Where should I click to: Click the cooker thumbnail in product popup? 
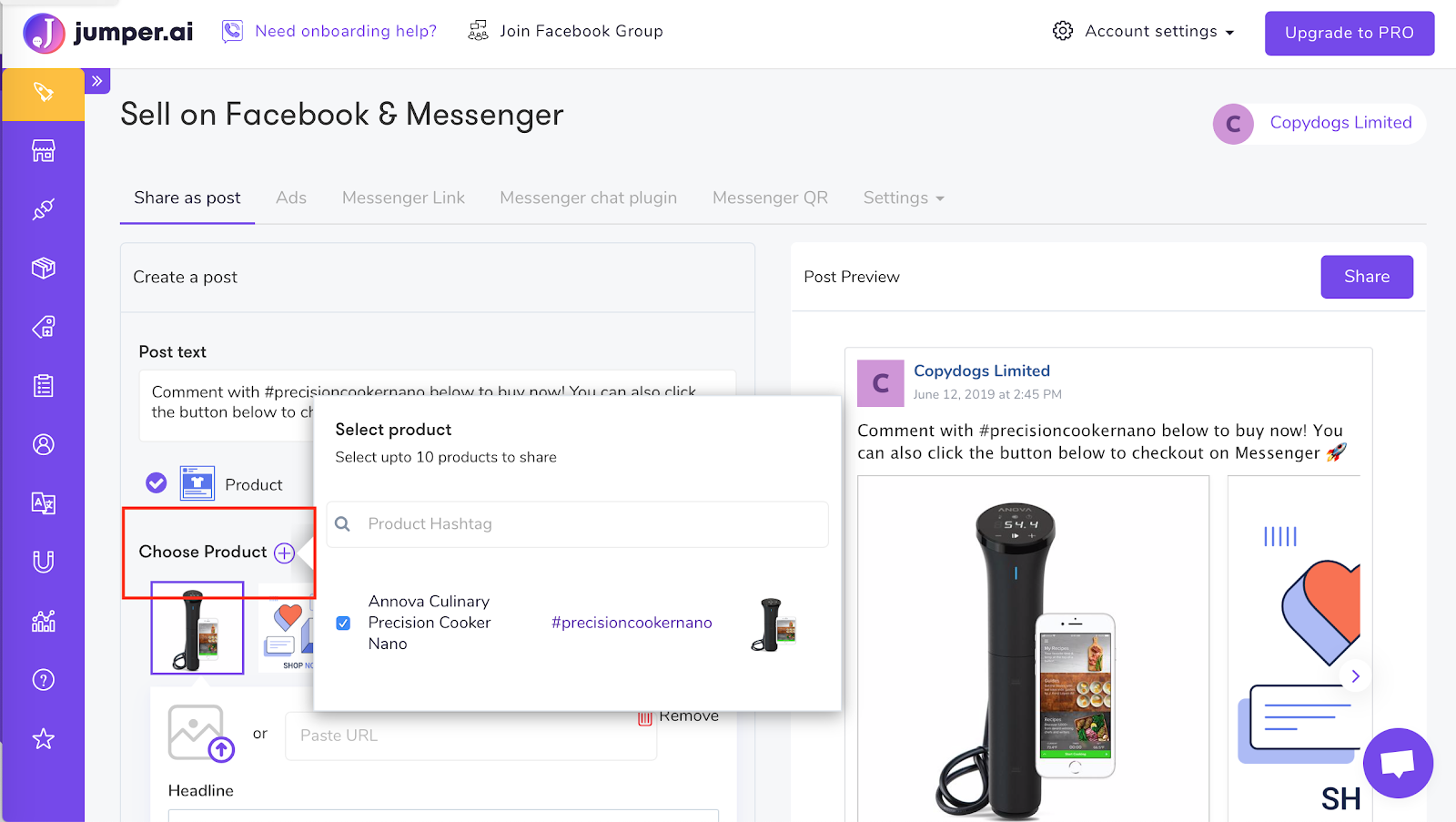point(773,624)
